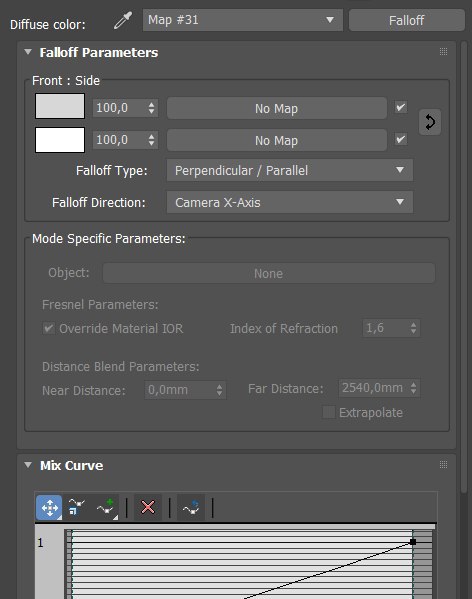Click the Object None picker button
The height and width of the screenshot is (599, 472).
268,273
